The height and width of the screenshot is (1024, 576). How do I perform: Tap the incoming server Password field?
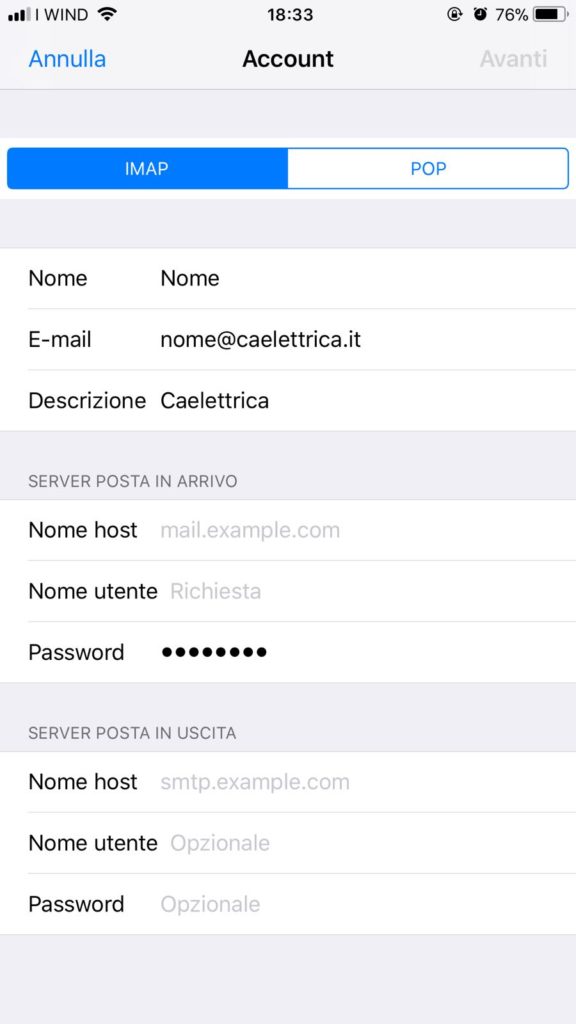click(x=288, y=652)
